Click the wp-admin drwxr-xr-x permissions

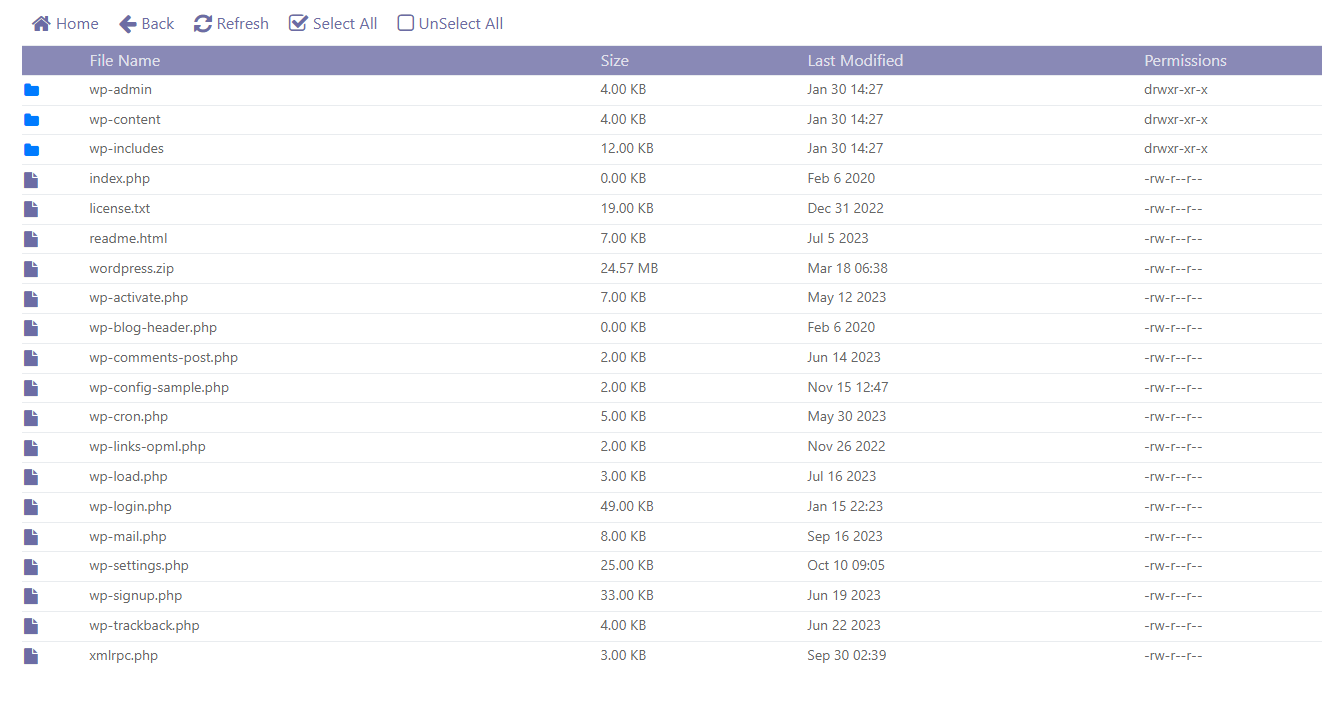[1176, 89]
